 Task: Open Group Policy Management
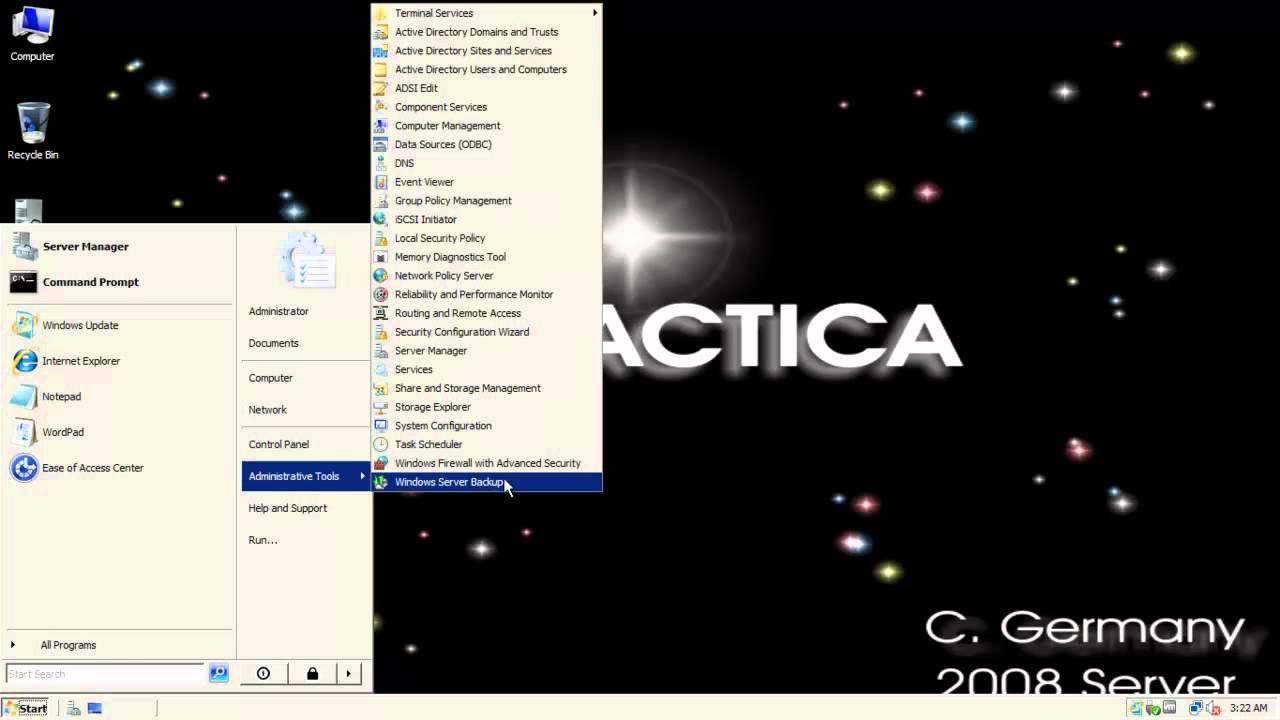click(487, 201)
